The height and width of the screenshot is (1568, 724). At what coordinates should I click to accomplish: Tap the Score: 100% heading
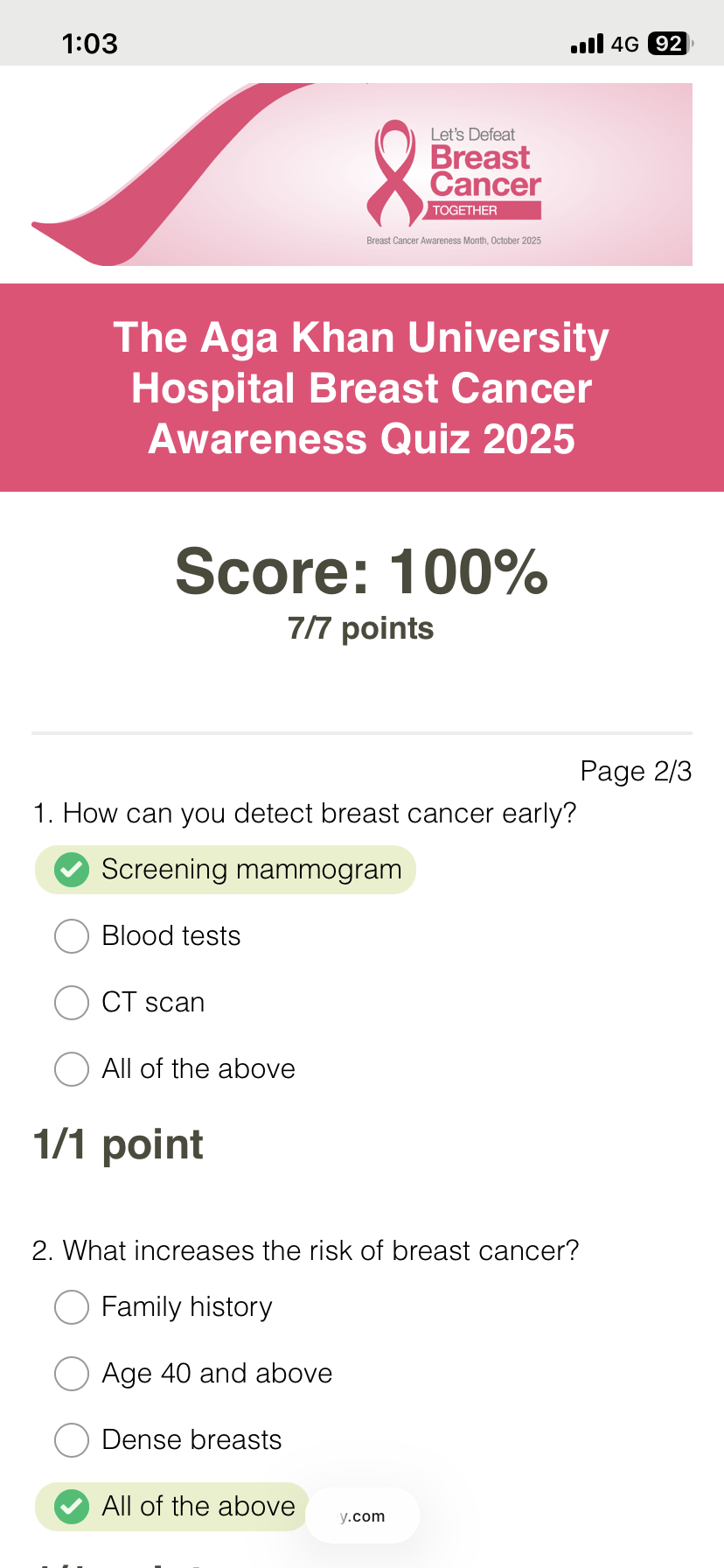362,572
